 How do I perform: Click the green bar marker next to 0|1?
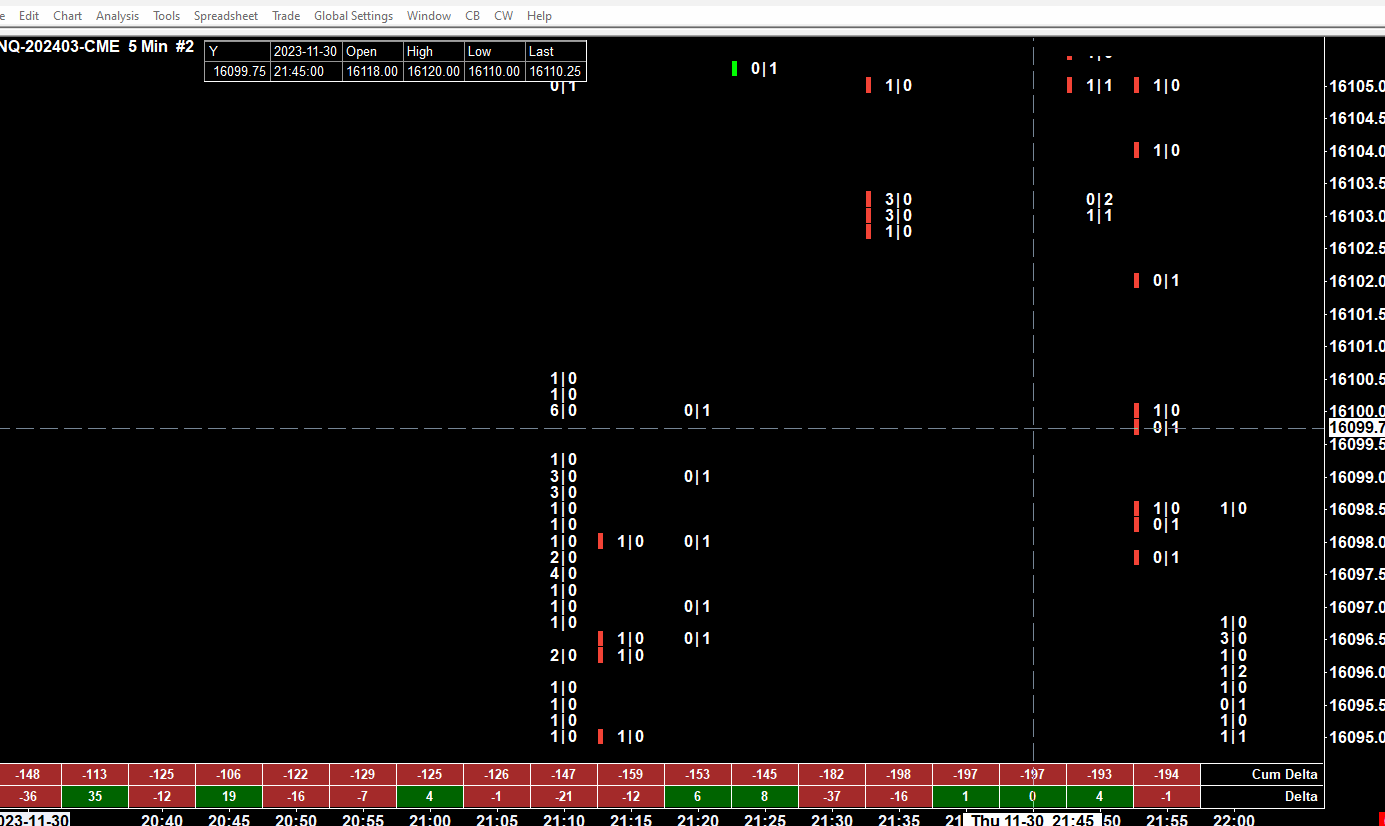pyautogui.click(x=735, y=68)
